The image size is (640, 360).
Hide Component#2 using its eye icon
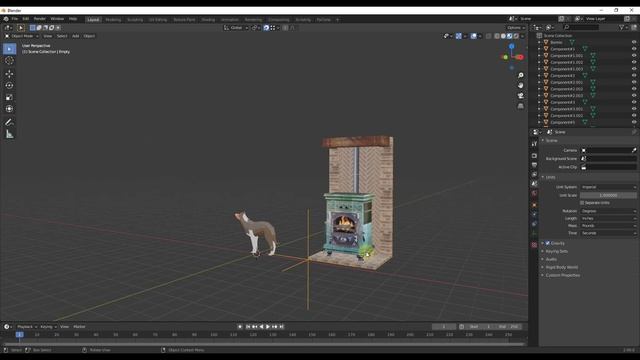click(x=634, y=76)
